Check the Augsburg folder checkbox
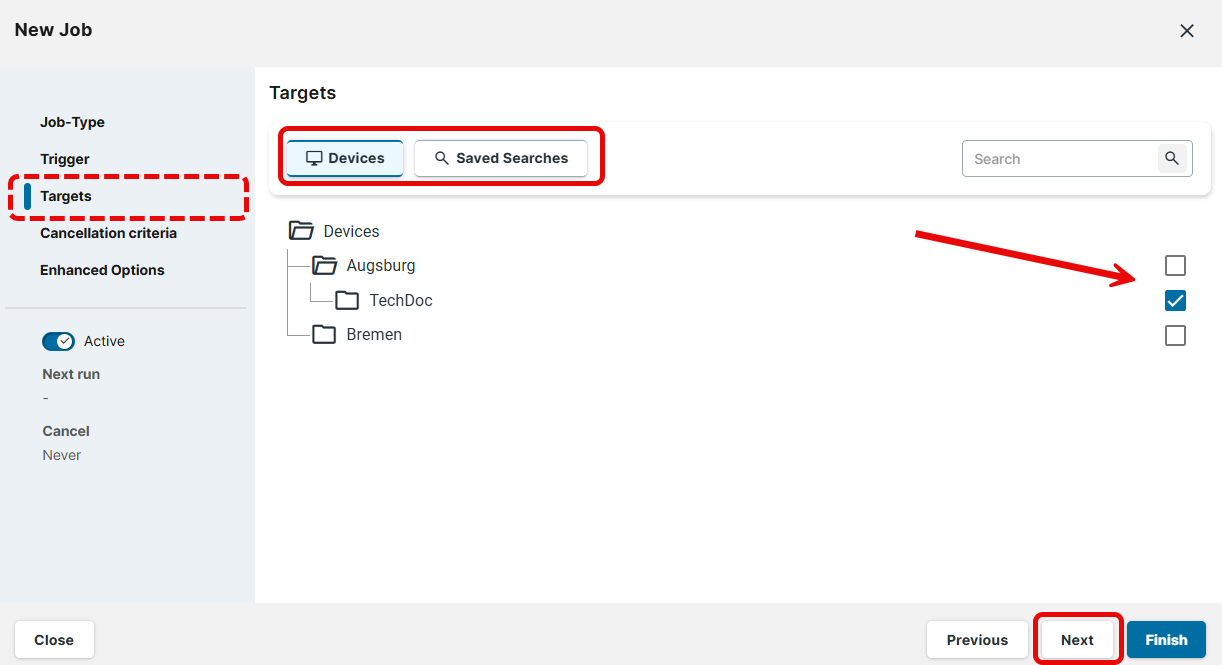Screen dimensions: 1222x665 pyautogui.click(x=1175, y=266)
